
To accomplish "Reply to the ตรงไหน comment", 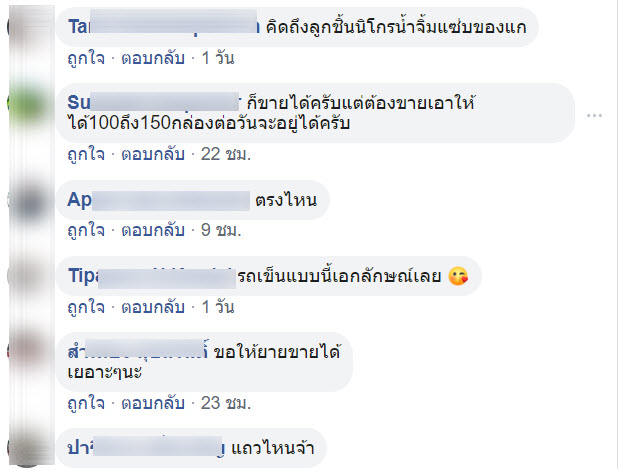I will [153, 230].
